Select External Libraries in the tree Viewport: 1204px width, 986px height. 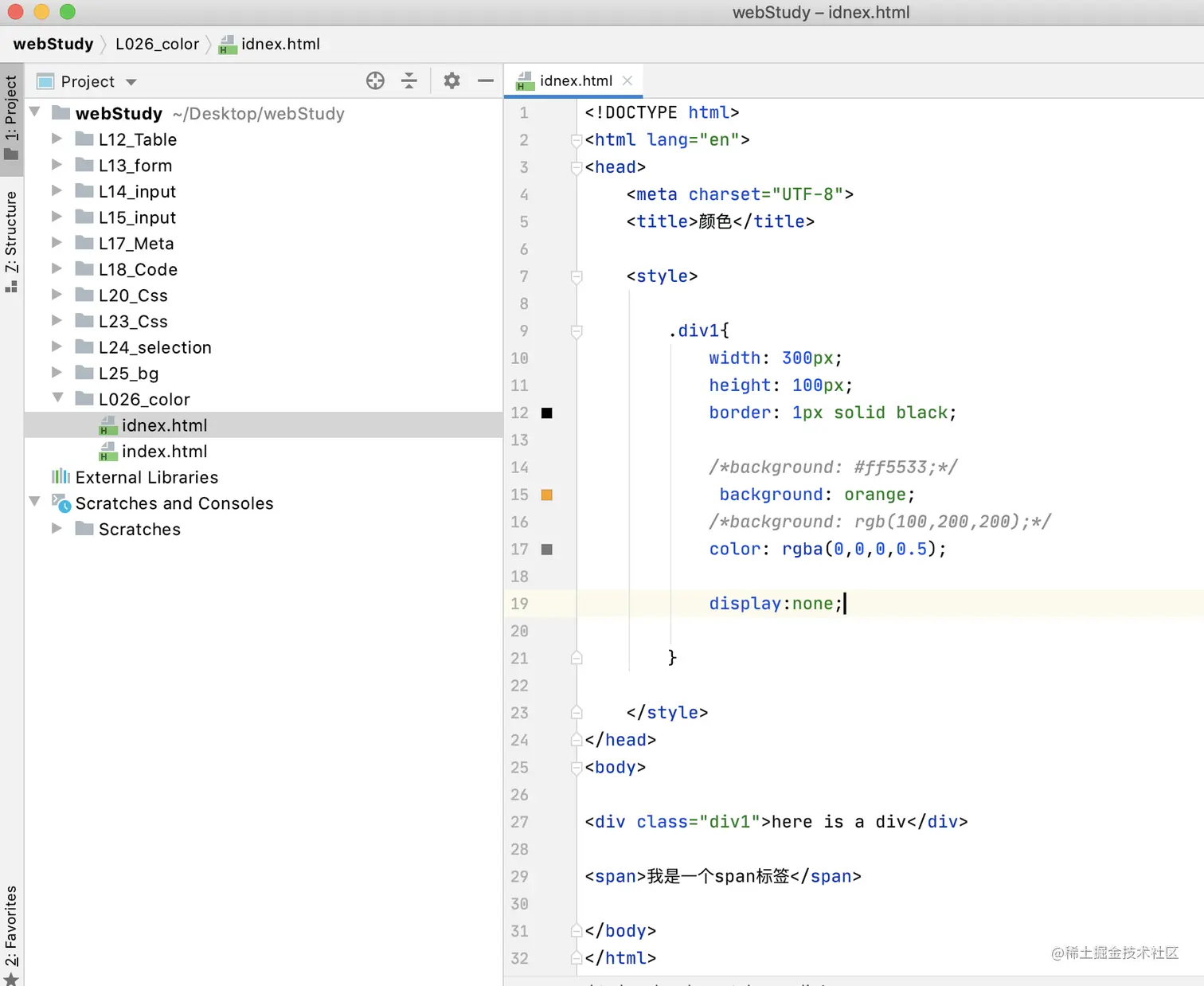(147, 478)
